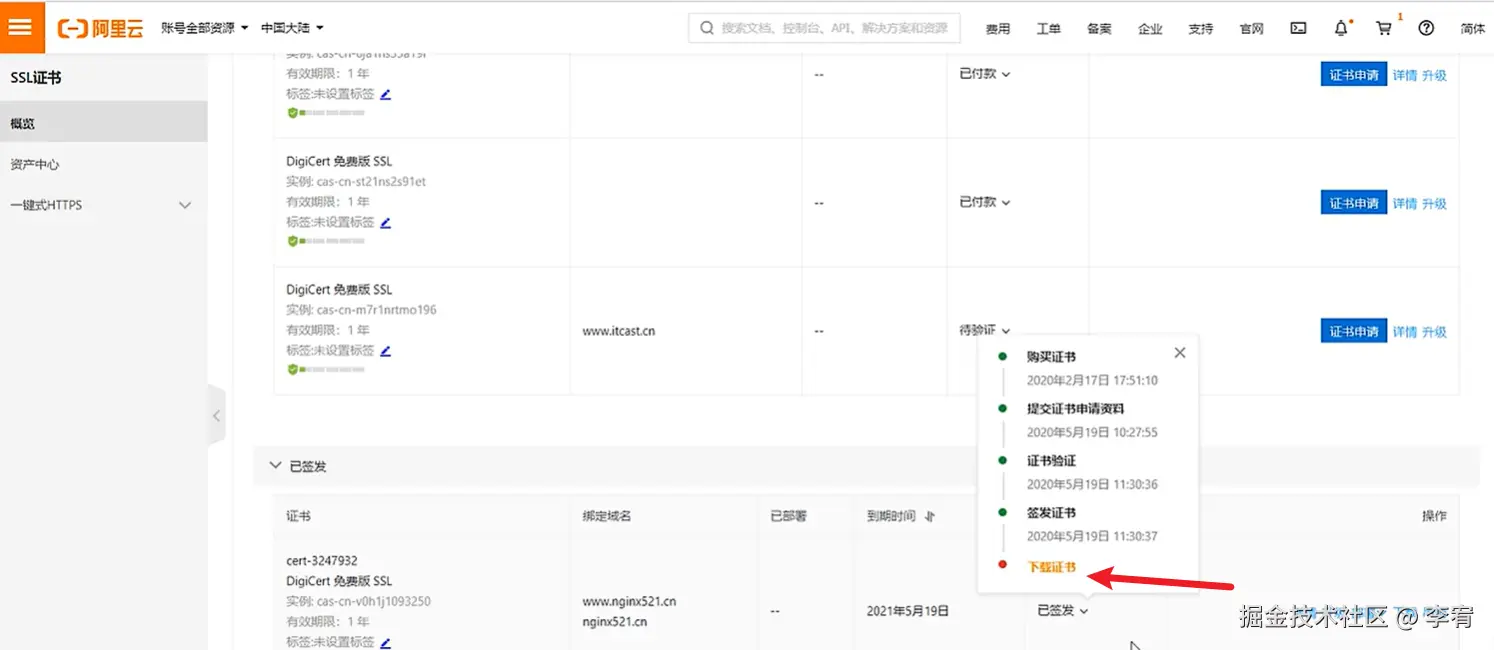Open 支持 in the top navigation
The image size is (1494, 650).
coord(1200,29)
